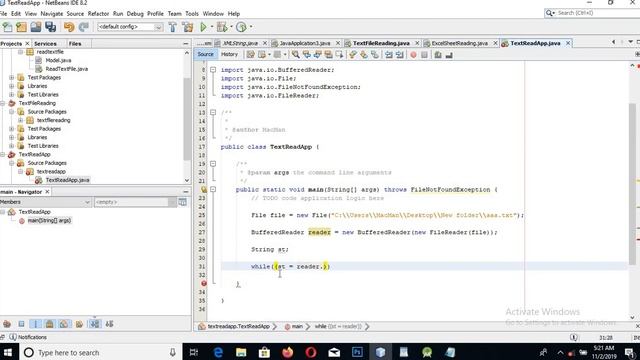Expand the textfilereading package node
The width and height of the screenshot is (640, 360).
click(20, 120)
